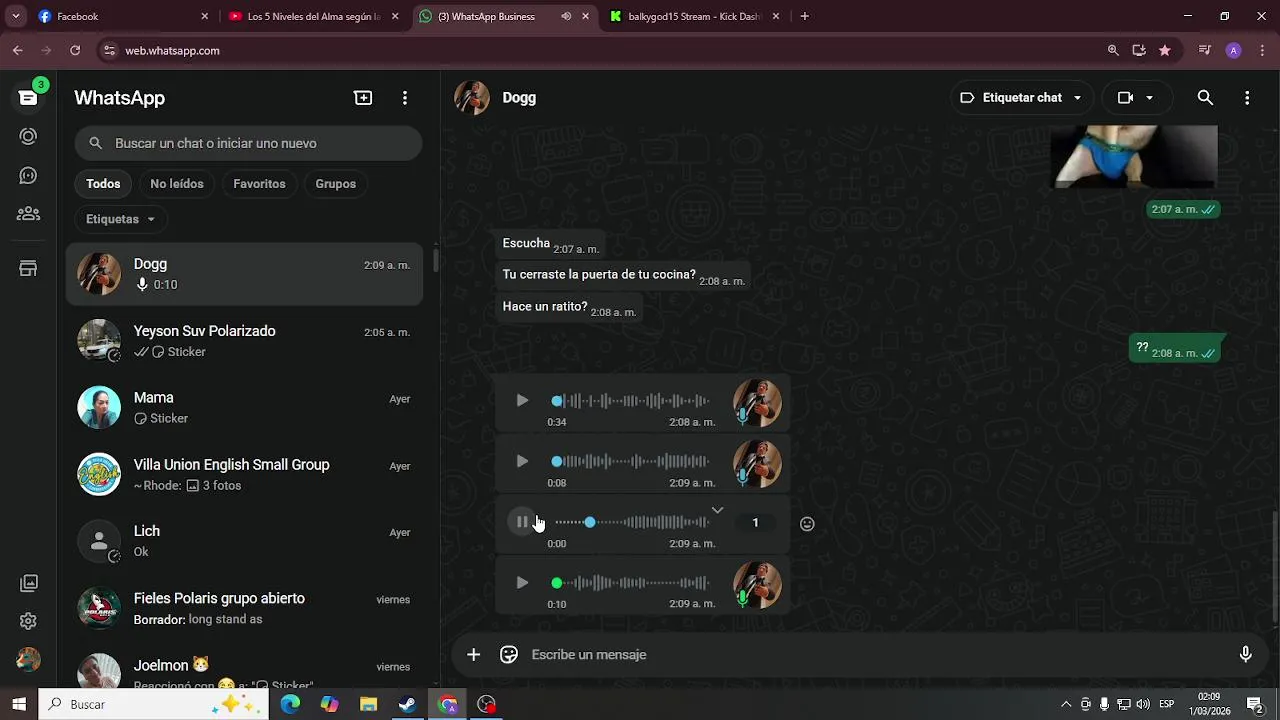Open call options dropdown arrow
The height and width of the screenshot is (720, 1280).
[1149, 98]
